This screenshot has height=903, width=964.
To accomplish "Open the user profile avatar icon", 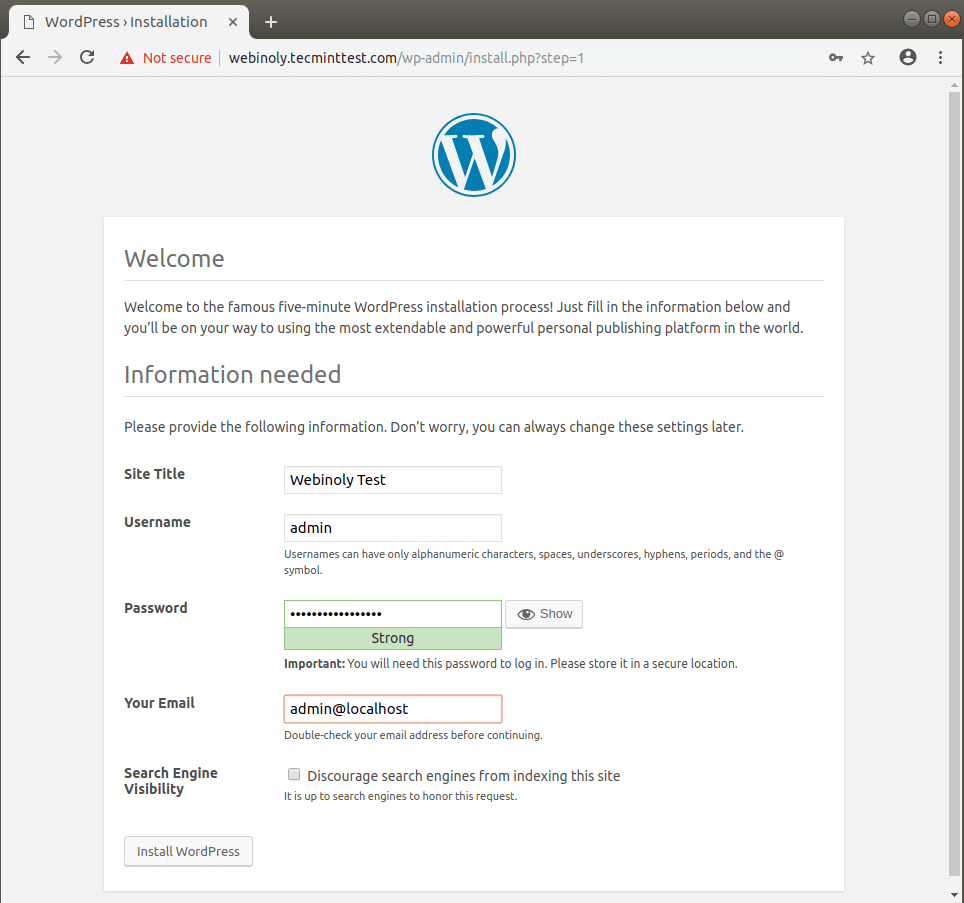I will (x=907, y=57).
